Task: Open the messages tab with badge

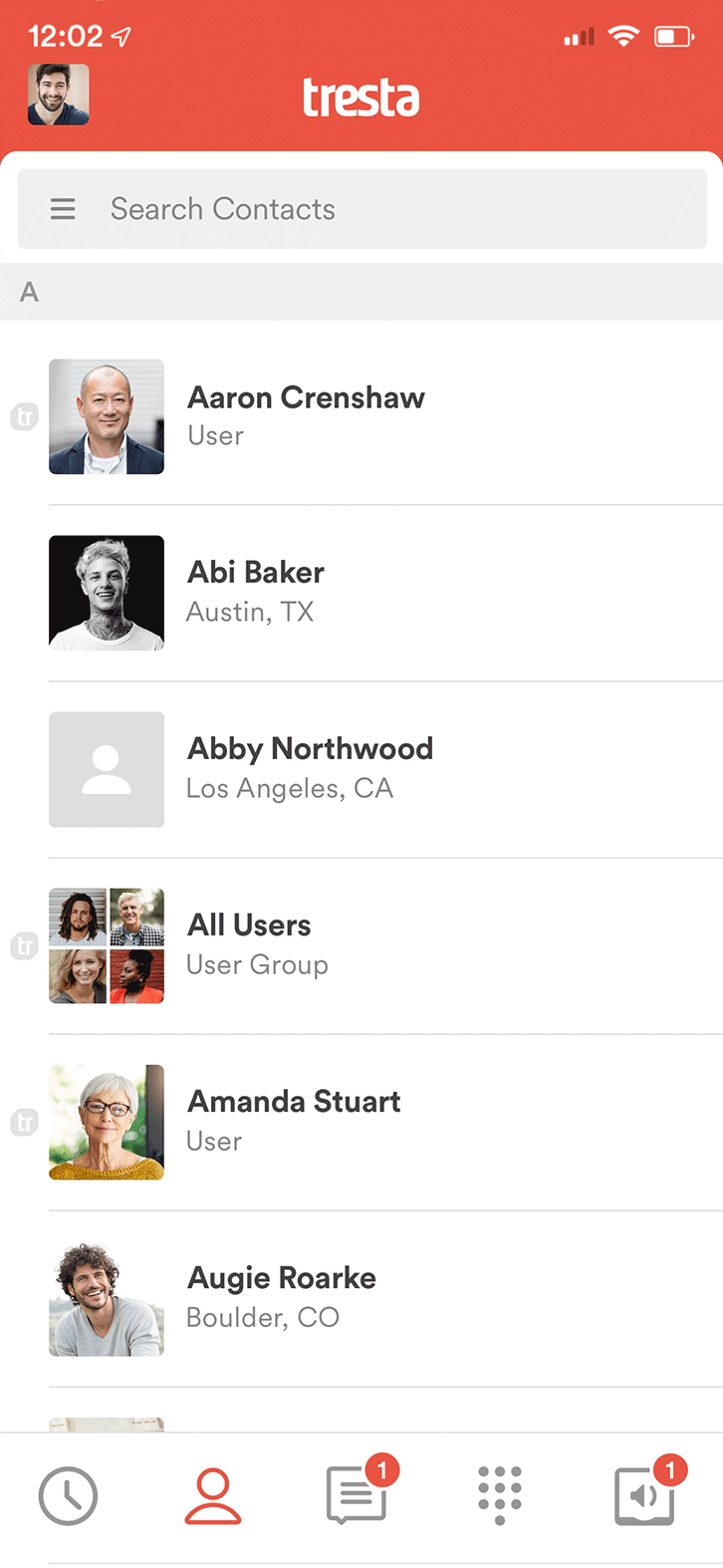Action: [358, 1495]
